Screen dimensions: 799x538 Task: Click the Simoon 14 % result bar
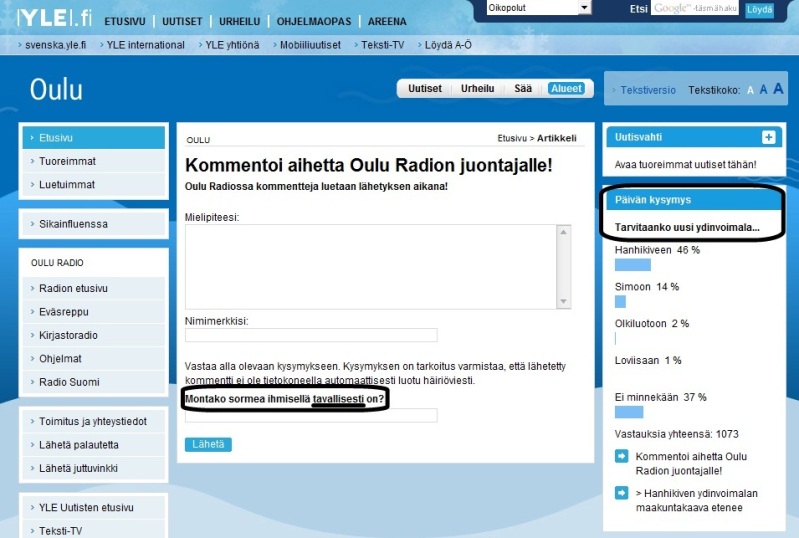620,302
